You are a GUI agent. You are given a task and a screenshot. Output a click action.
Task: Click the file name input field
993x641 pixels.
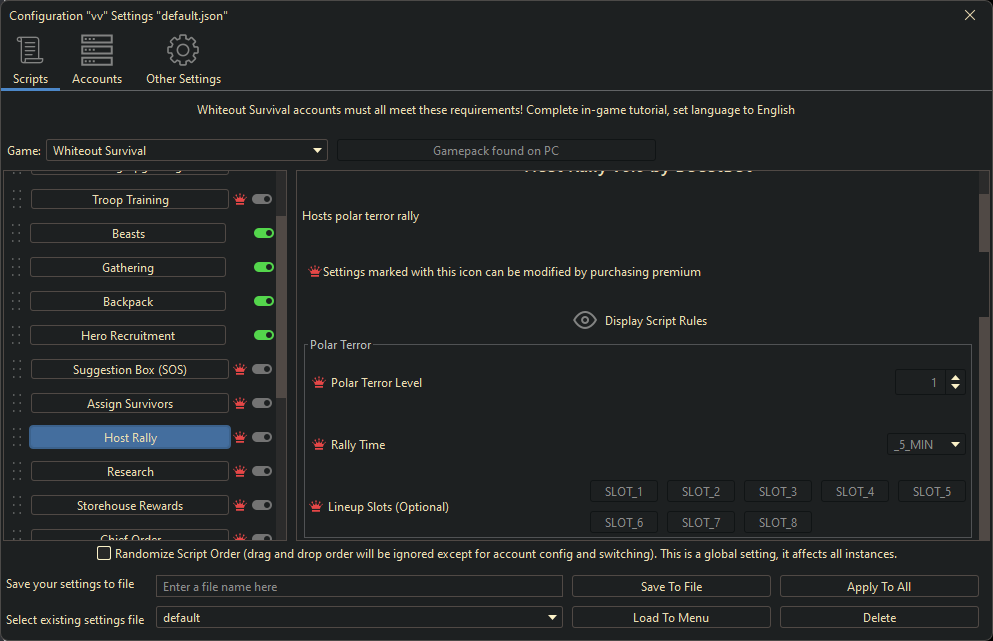pyautogui.click(x=359, y=587)
